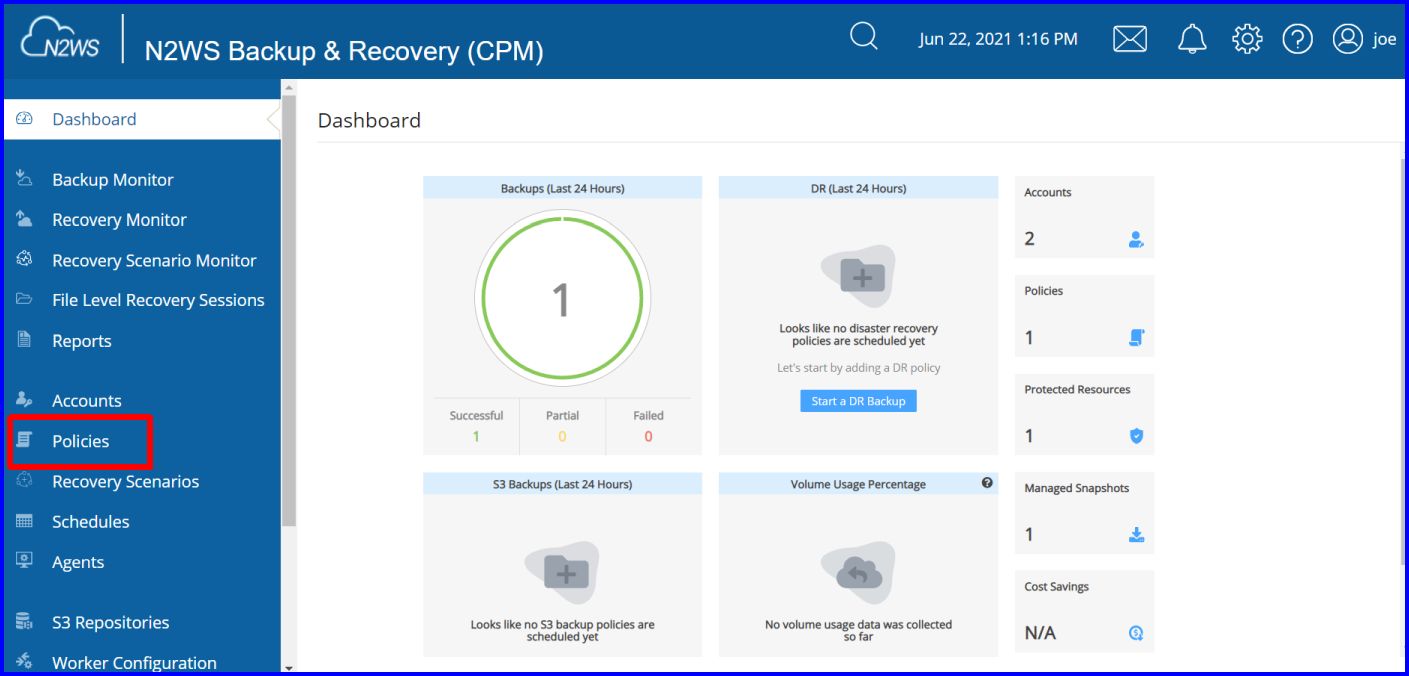
Task: Click the Accounts value 2
Action: pos(1030,239)
